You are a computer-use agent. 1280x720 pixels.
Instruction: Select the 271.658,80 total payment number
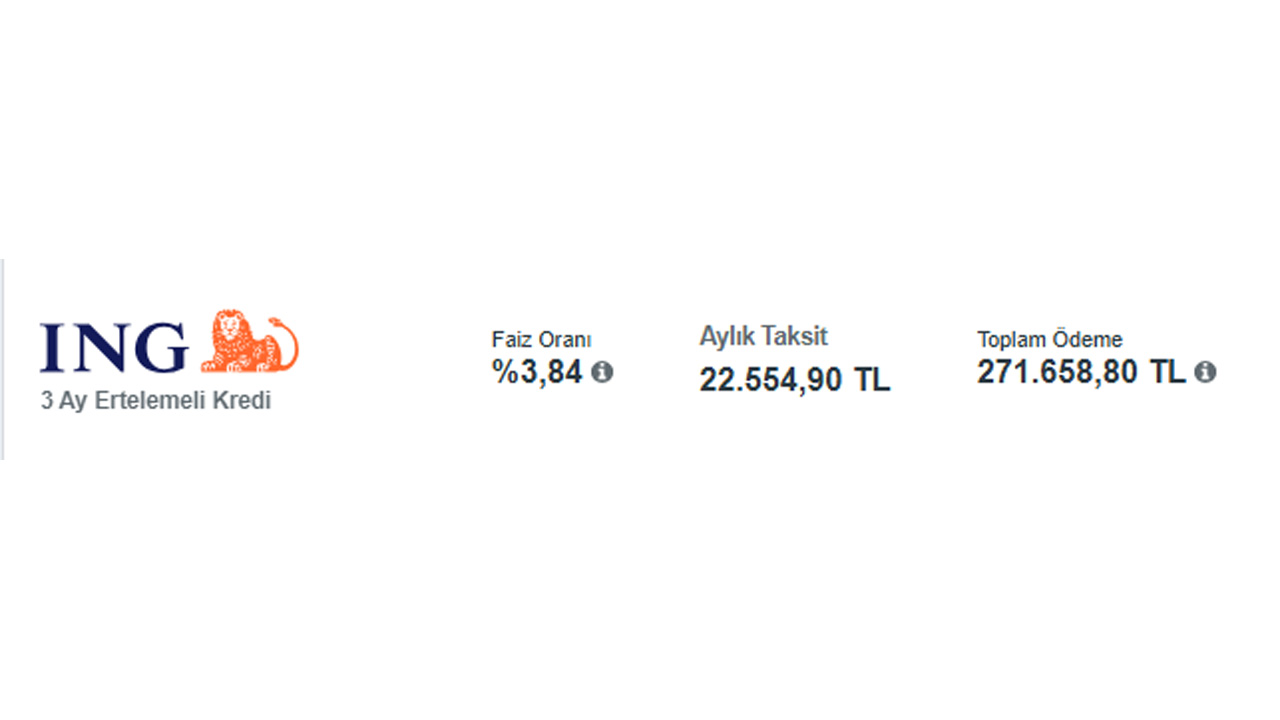coord(1058,372)
